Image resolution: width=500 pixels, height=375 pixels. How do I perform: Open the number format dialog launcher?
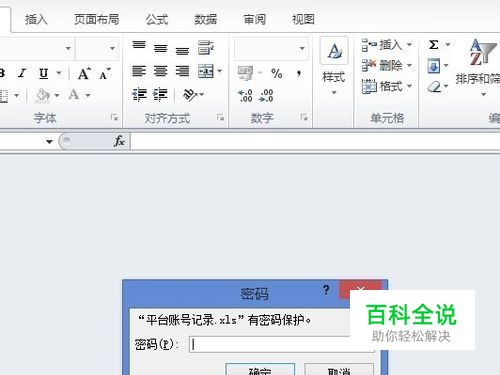click(304, 117)
